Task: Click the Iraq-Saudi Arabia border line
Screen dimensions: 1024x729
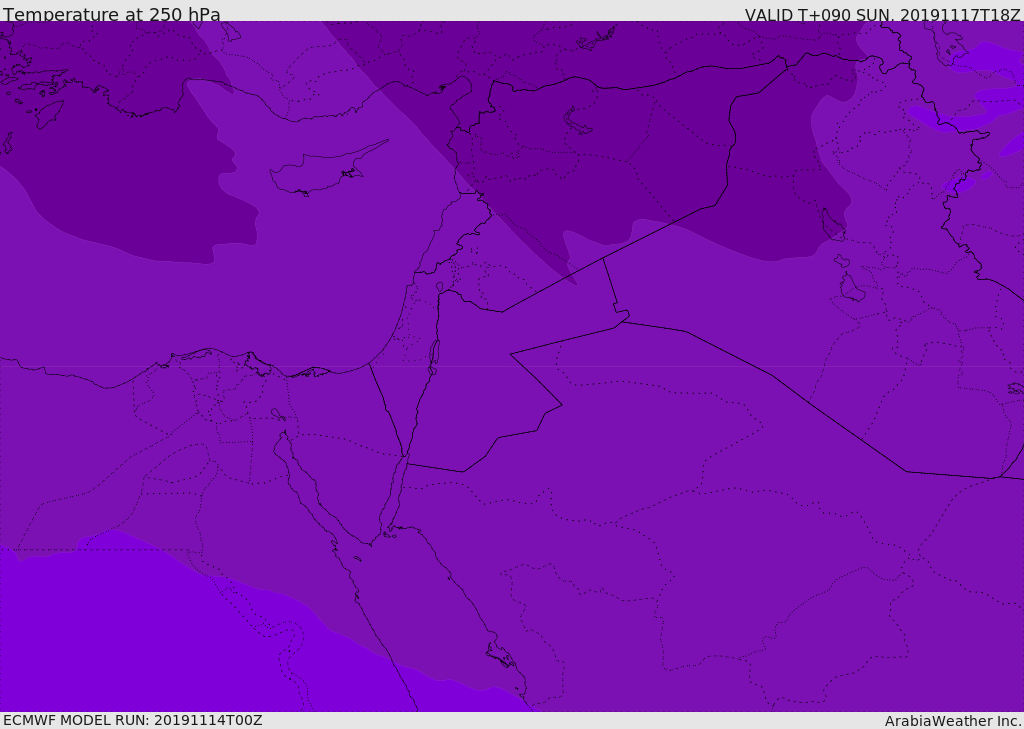Action: point(780,381)
